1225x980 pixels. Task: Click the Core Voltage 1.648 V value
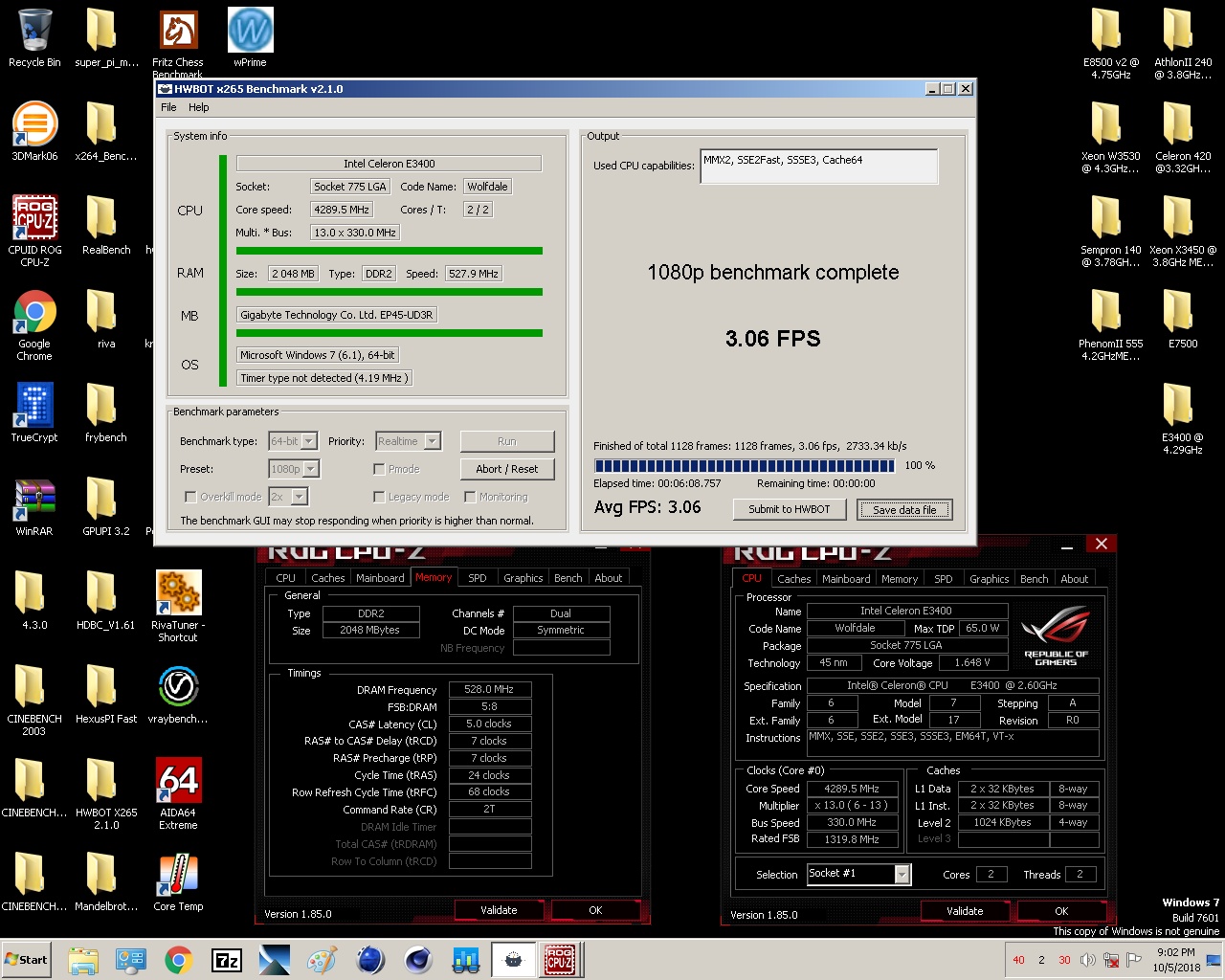click(x=971, y=662)
